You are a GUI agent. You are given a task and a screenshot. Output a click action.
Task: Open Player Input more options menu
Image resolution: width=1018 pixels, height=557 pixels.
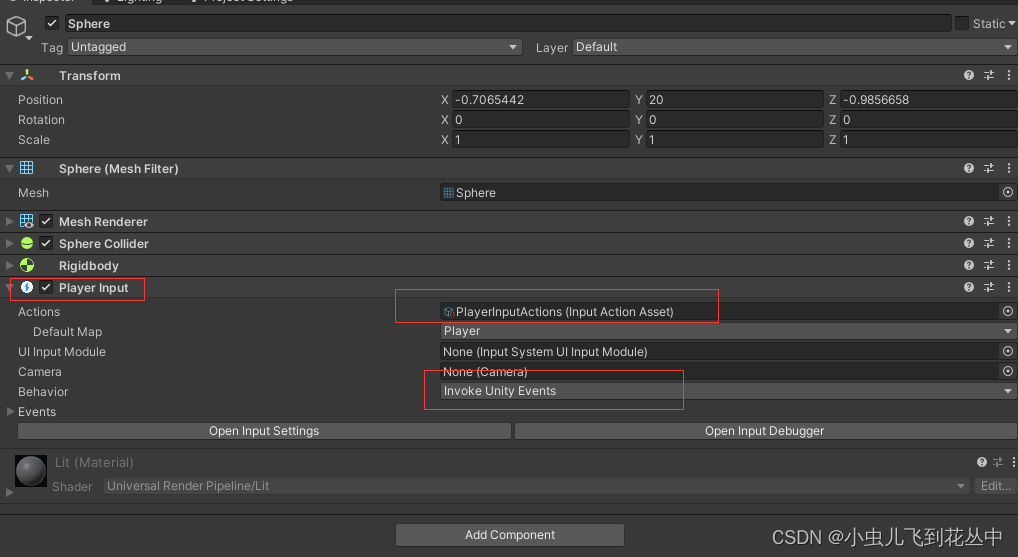pyautogui.click(x=1008, y=287)
